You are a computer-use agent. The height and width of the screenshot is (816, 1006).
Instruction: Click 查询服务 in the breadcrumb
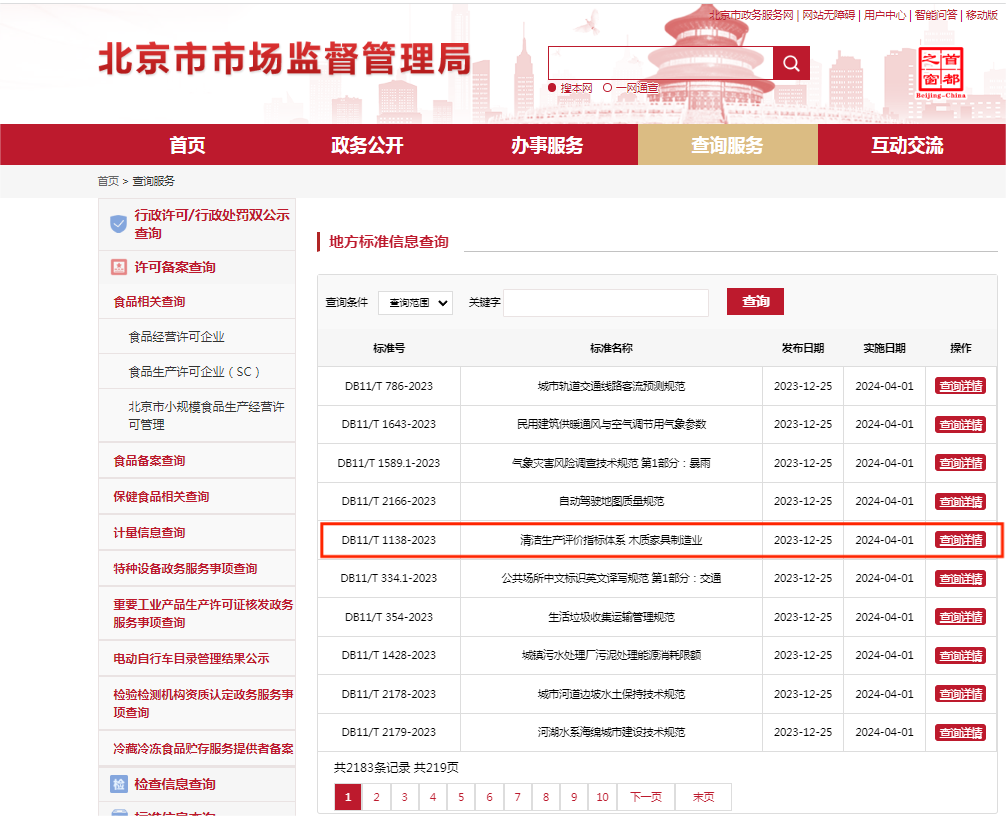coord(153,181)
